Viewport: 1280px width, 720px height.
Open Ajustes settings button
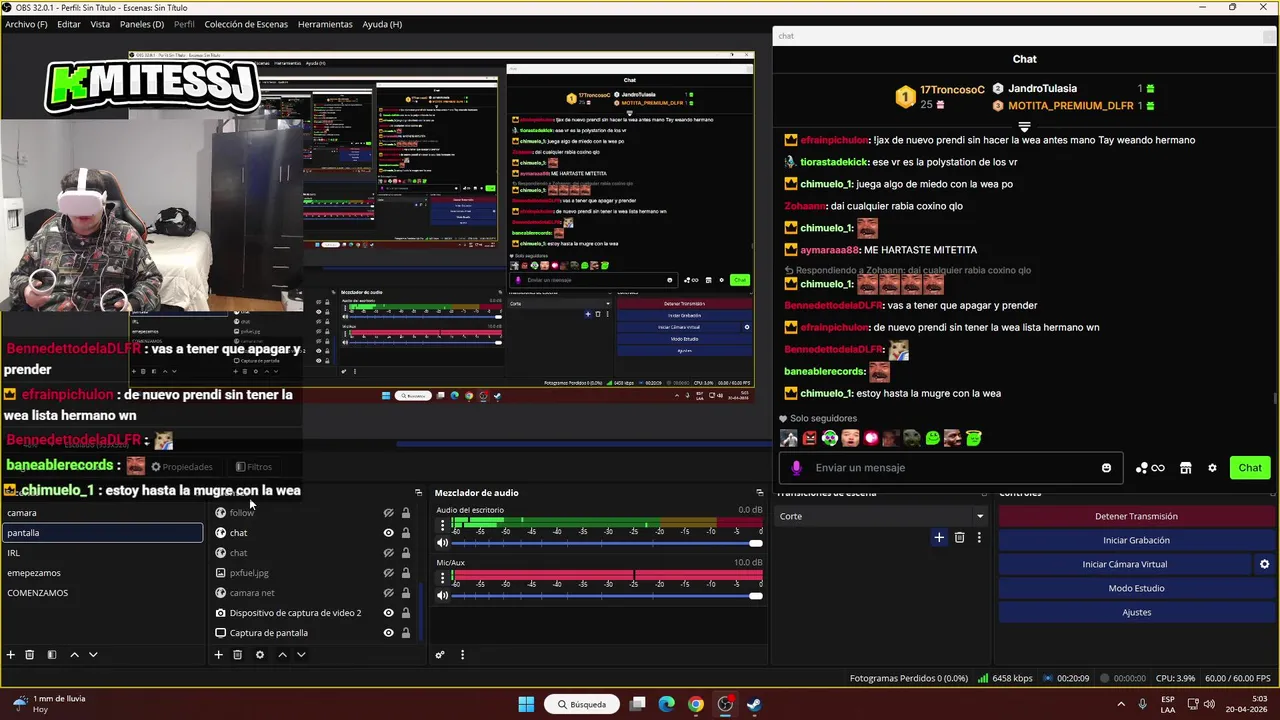[x=1136, y=612]
